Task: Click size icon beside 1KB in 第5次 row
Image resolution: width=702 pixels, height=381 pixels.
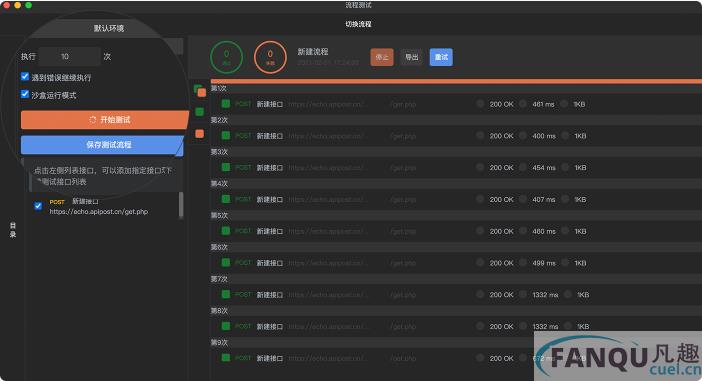Action: click(565, 231)
